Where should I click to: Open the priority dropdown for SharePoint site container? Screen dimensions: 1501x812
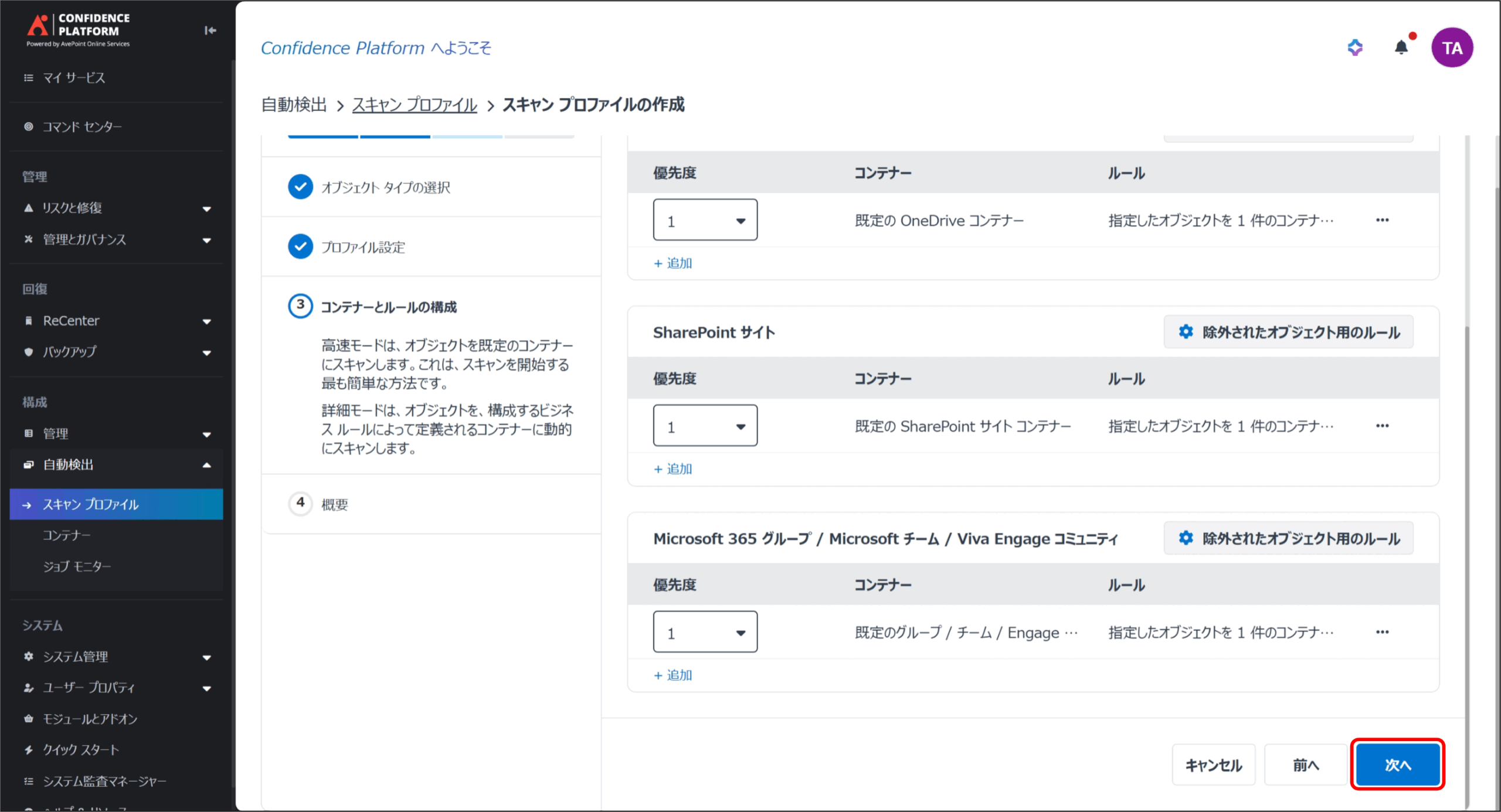[x=705, y=426]
